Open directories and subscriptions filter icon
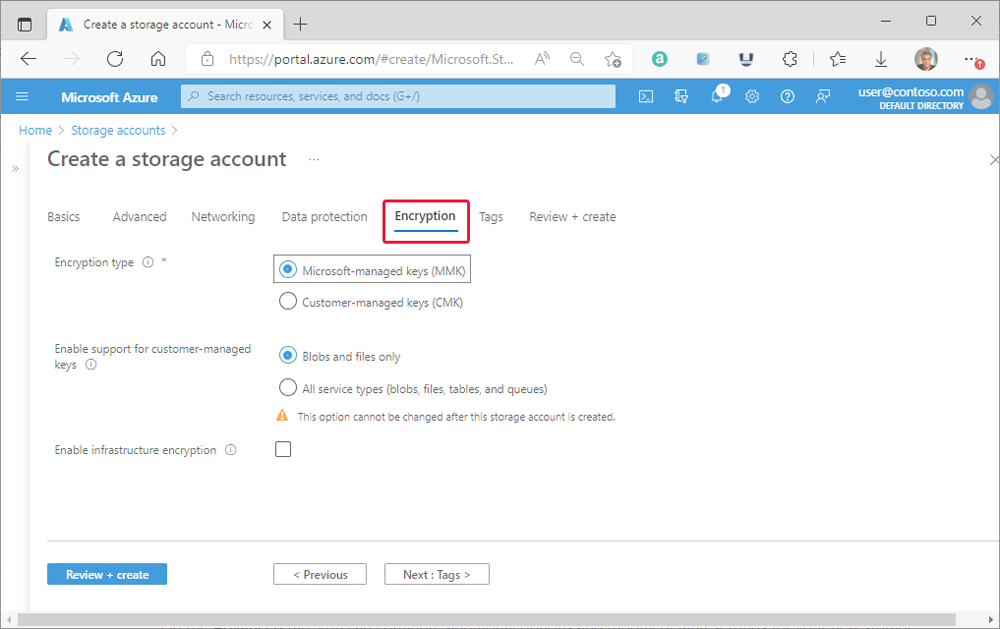This screenshot has height=629, width=1000. [682, 96]
